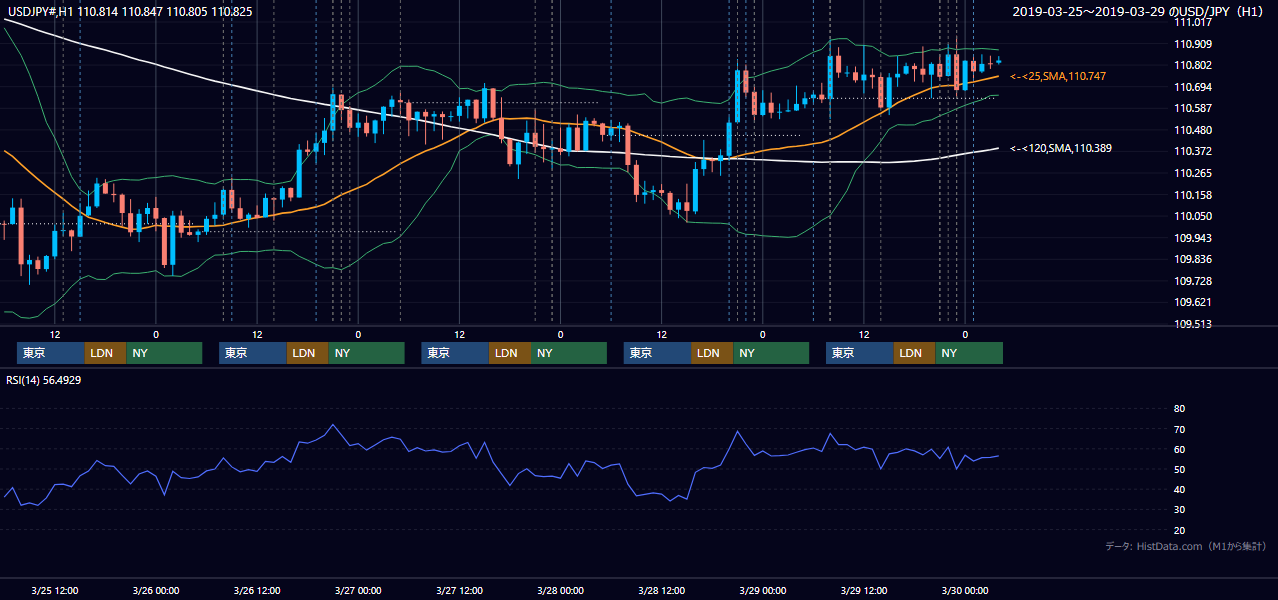Select the 109.728 price axis label

pos(1193,281)
